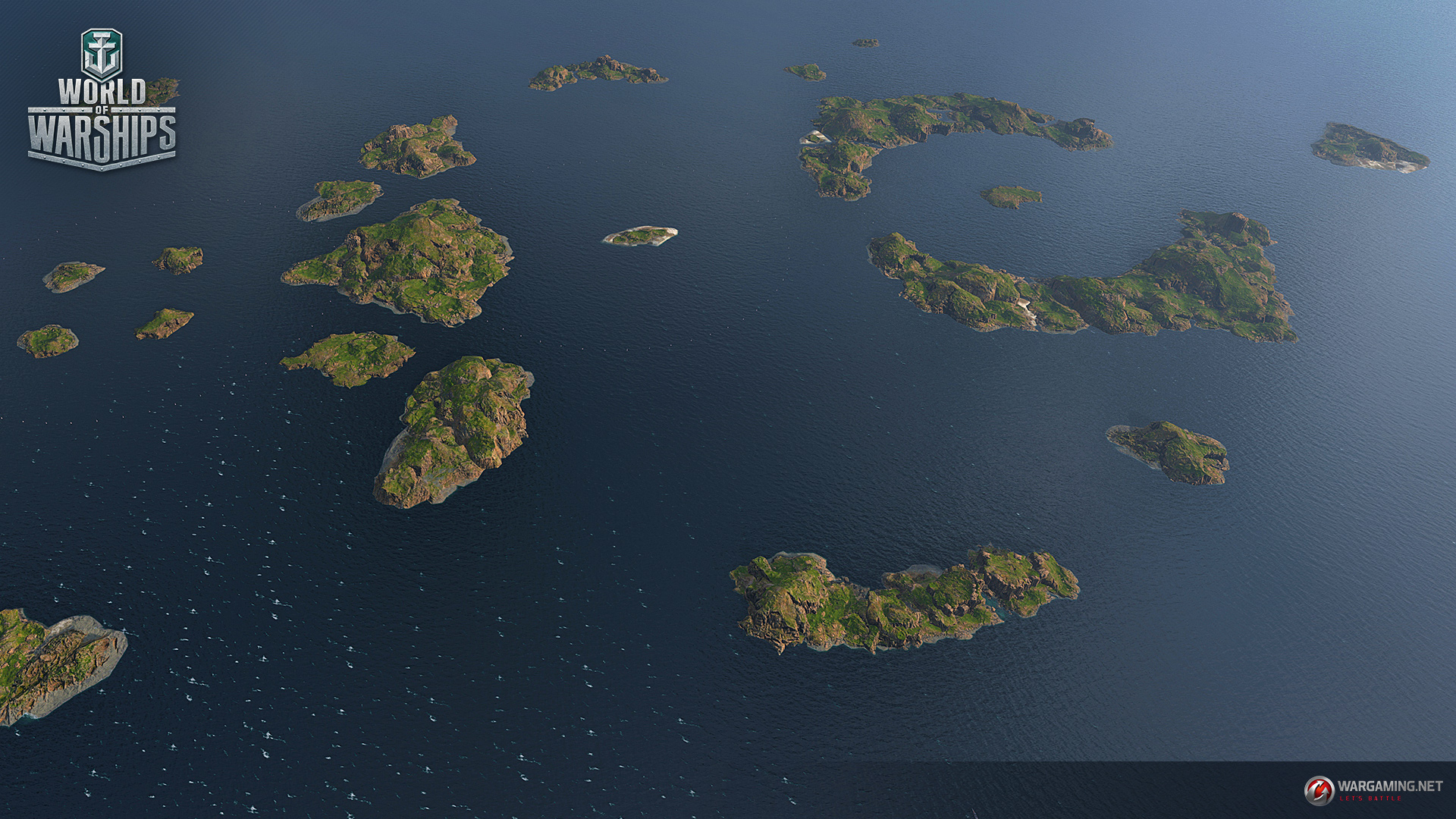Screen dimensions: 1456x819
Task: Click the tiny island inside the upper crescent bay
Action: pyautogui.click(x=1012, y=196)
